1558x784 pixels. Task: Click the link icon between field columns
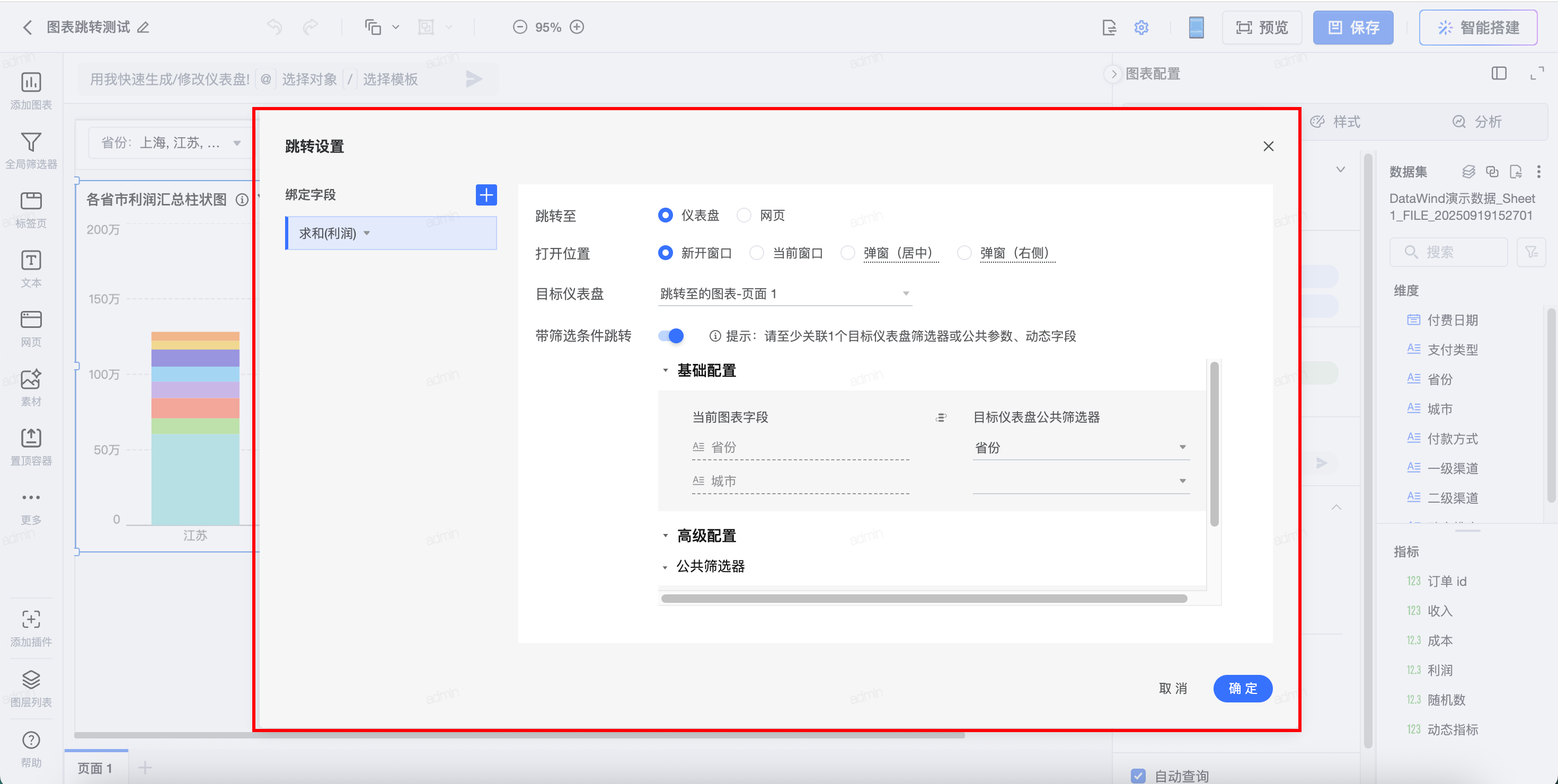click(x=941, y=417)
